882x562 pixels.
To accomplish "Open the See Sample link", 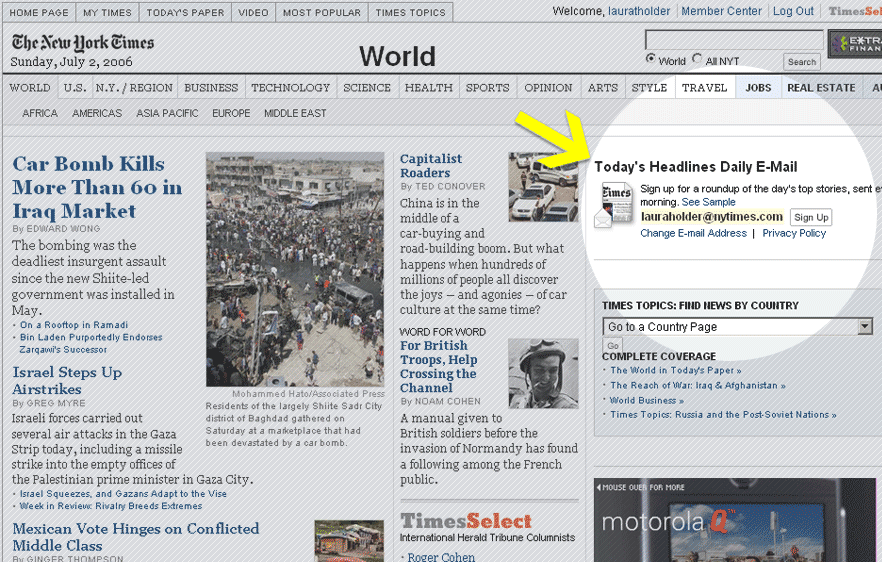I will click(708, 202).
